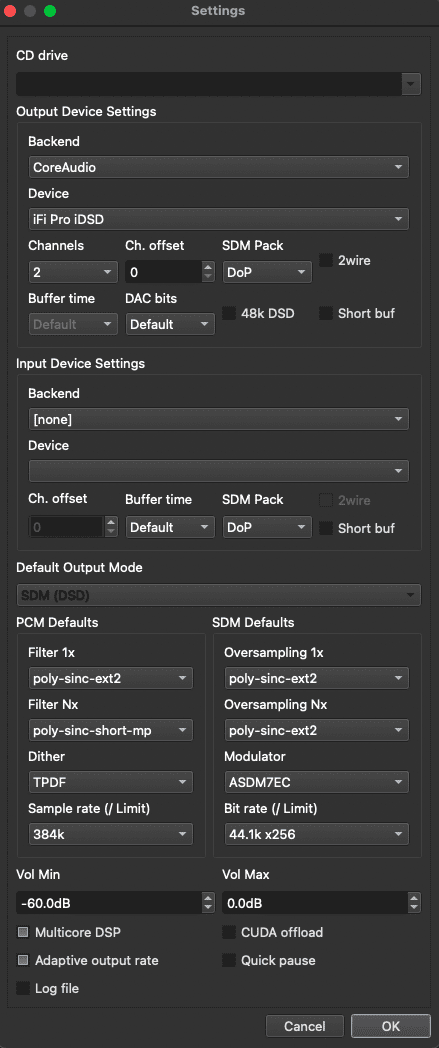Viewport: 439px width, 1048px height.
Task: Enable the output 2wire checkbox
Action: tap(325, 261)
